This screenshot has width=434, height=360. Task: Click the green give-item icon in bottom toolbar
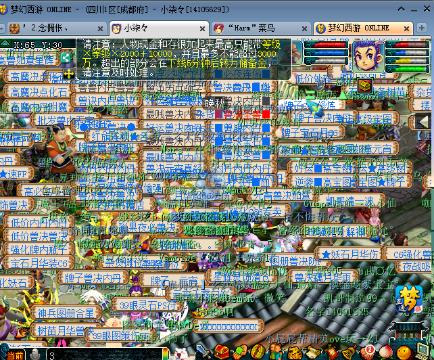pos(240,352)
